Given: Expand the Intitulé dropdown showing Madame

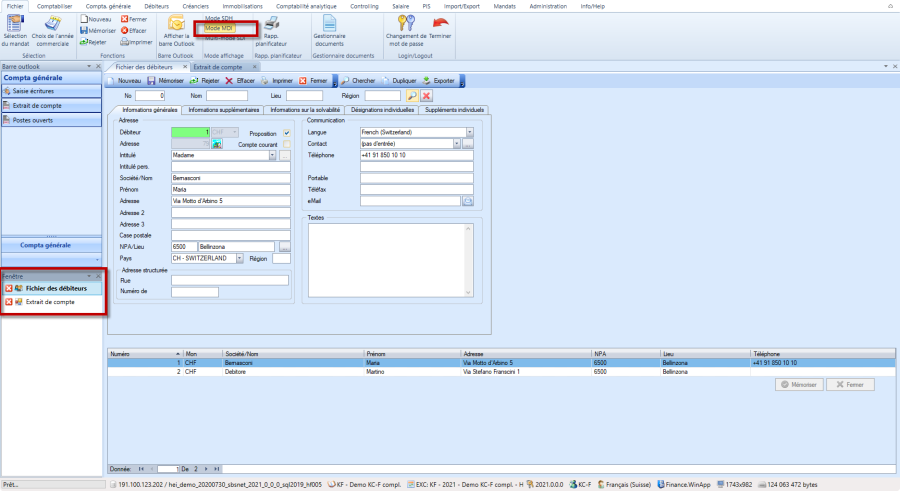Looking at the screenshot, I should 272,155.
